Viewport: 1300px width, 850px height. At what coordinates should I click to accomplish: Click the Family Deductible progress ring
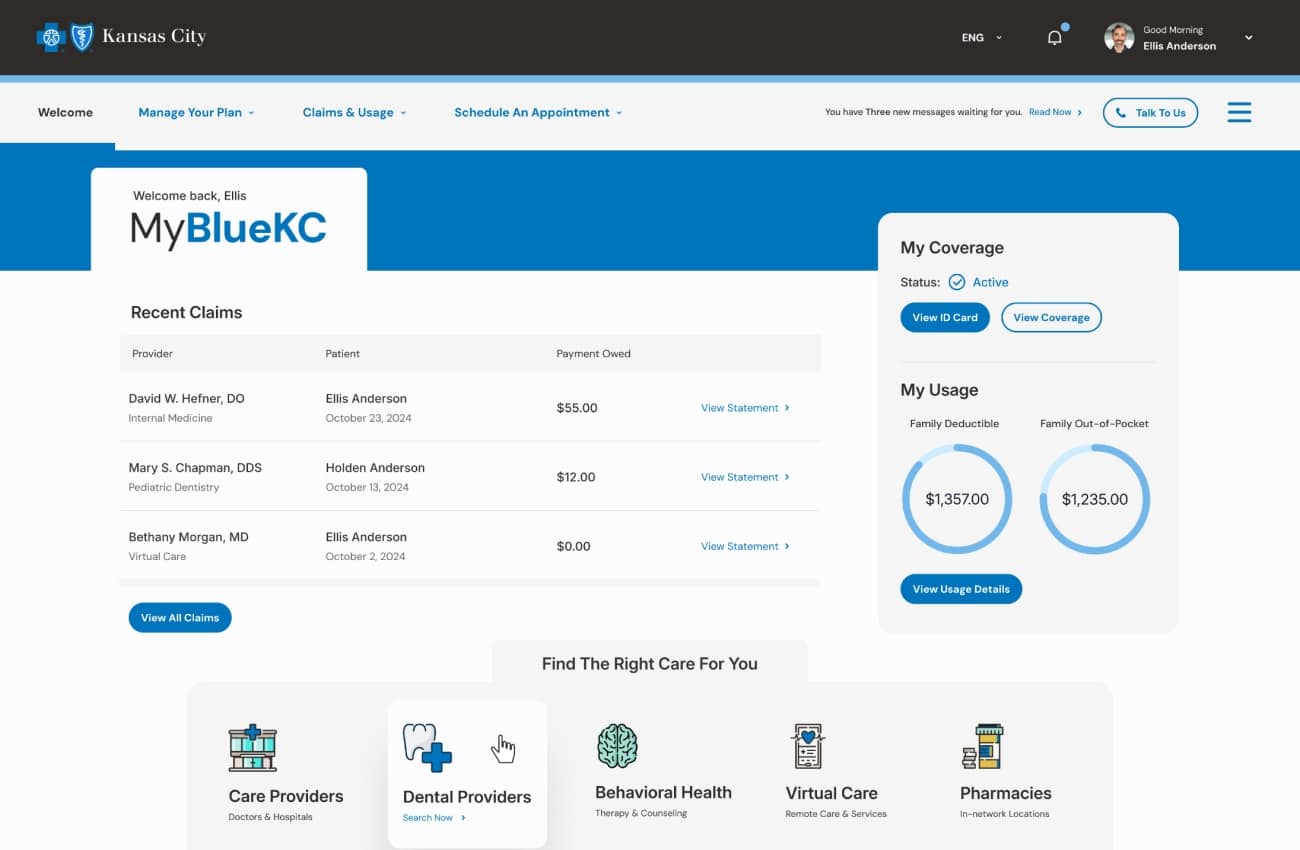pos(957,499)
